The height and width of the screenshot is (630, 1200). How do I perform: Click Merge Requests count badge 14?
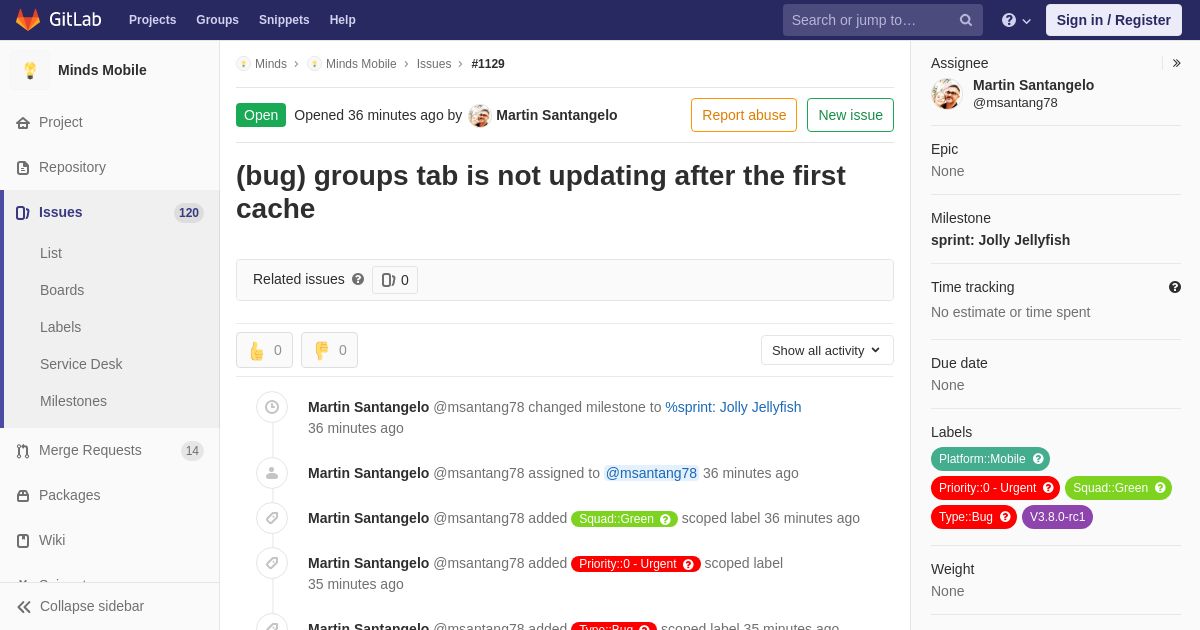click(192, 451)
